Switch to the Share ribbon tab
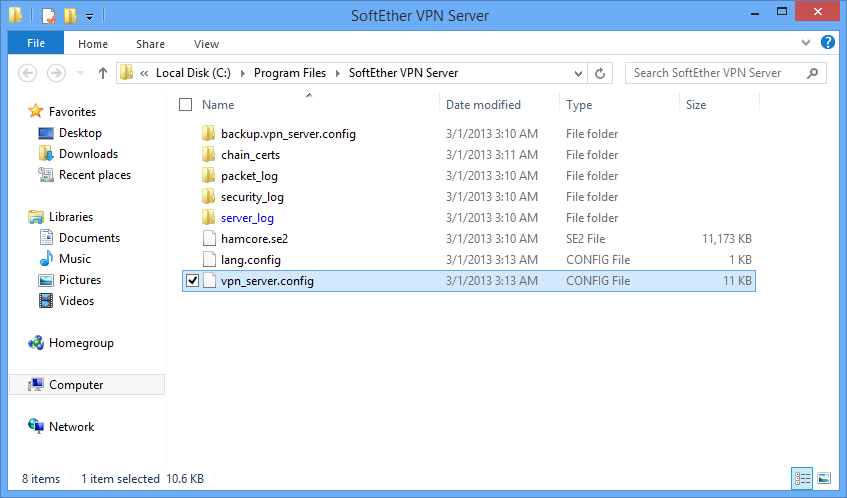Screen dimensions: 847x498 coord(150,44)
